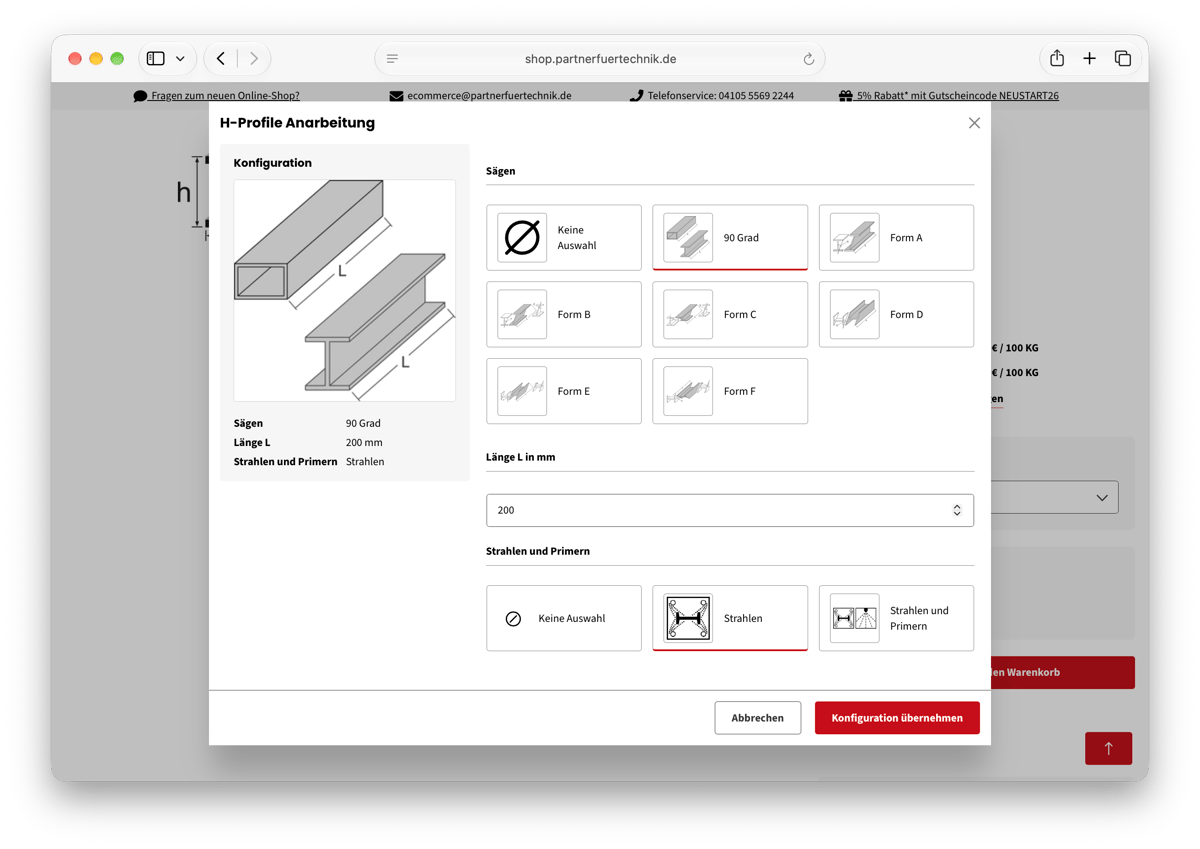Open the Safari share menu
Screen dimensions: 1200x849
[x=1057, y=58]
